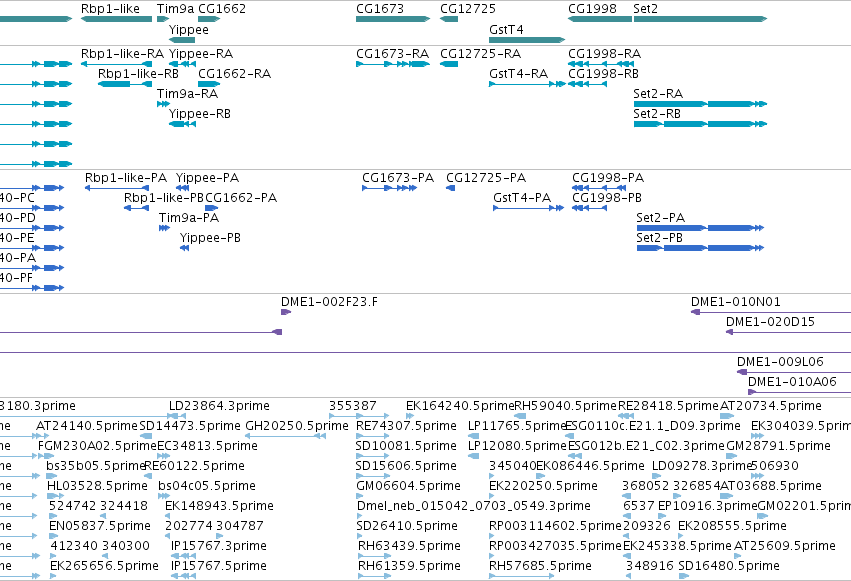Viewport: 851px width, 581px height.
Task: Select protein Yippee-PB
Action: click(x=185, y=248)
